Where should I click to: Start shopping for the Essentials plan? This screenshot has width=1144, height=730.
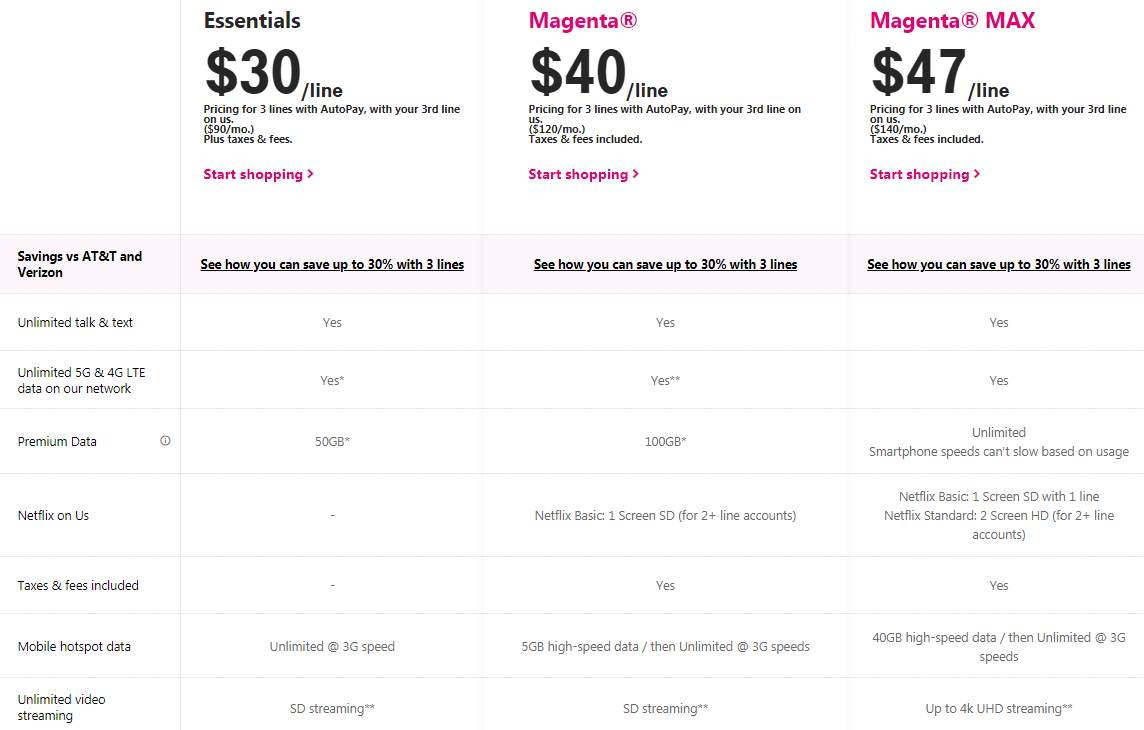click(x=258, y=174)
